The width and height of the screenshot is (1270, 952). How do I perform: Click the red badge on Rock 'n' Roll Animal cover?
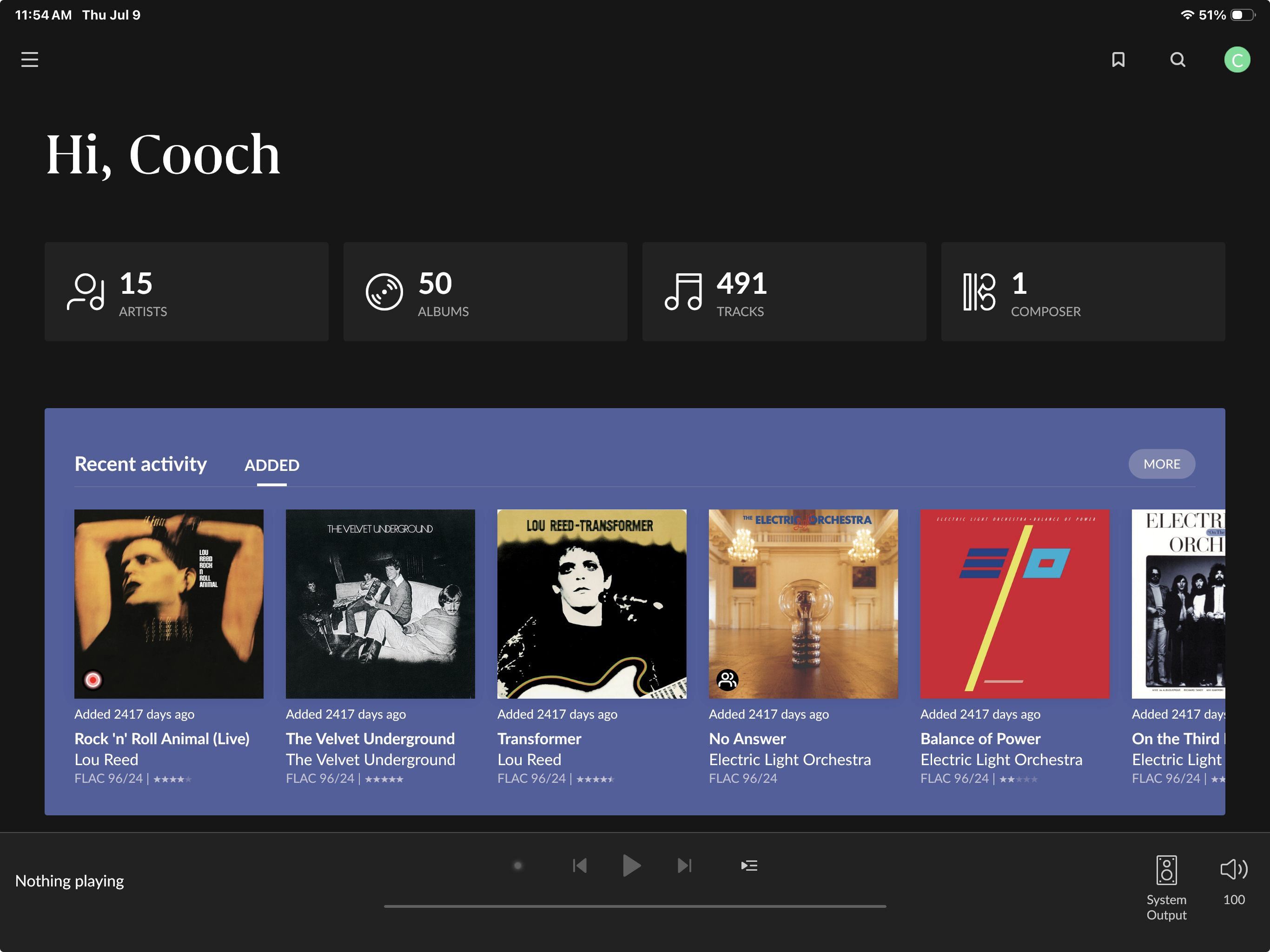point(93,680)
